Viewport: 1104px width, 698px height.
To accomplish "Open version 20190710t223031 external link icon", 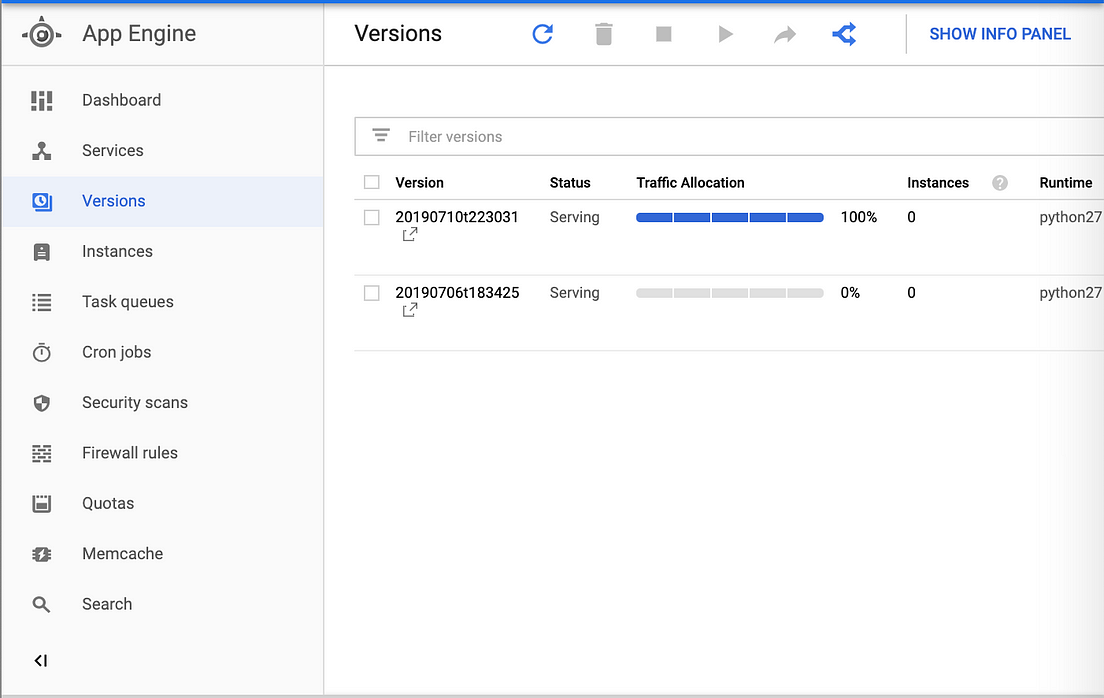I will click(x=410, y=235).
